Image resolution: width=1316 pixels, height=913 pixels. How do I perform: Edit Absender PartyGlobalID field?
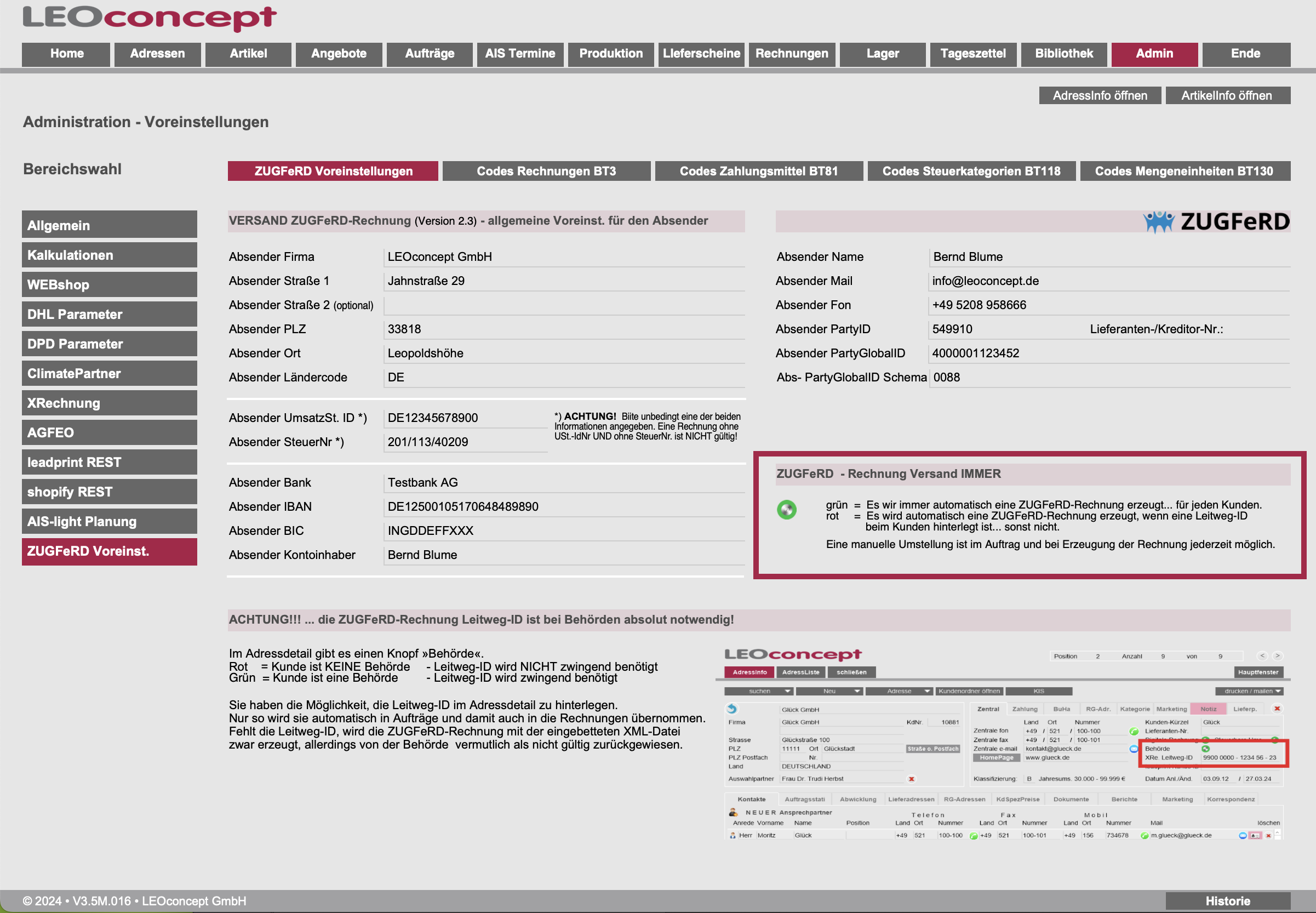click(1109, 353)
